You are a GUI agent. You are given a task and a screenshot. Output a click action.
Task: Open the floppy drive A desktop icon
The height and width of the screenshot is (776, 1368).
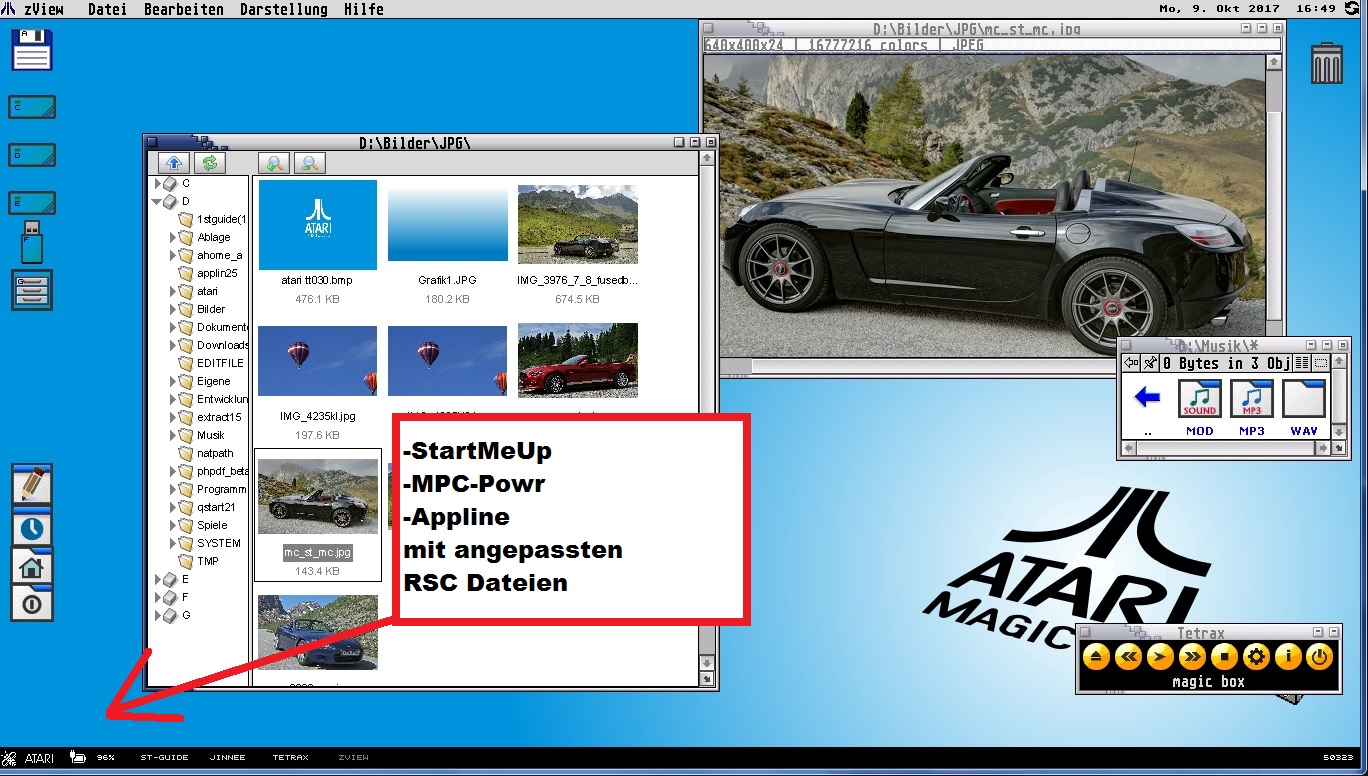point(32,48)
